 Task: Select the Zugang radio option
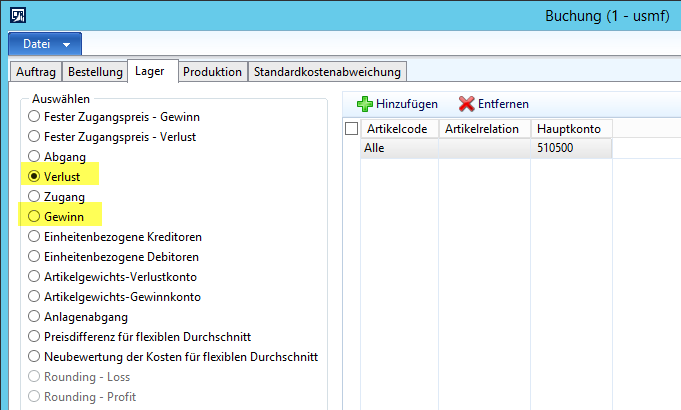[x=34, y=197]
